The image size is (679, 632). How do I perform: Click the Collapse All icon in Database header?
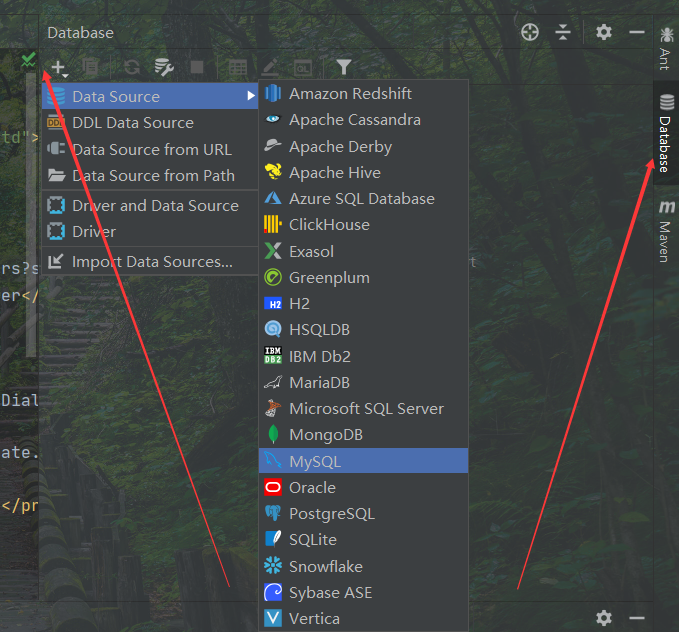pyautogui.click(x=563, y=32)
